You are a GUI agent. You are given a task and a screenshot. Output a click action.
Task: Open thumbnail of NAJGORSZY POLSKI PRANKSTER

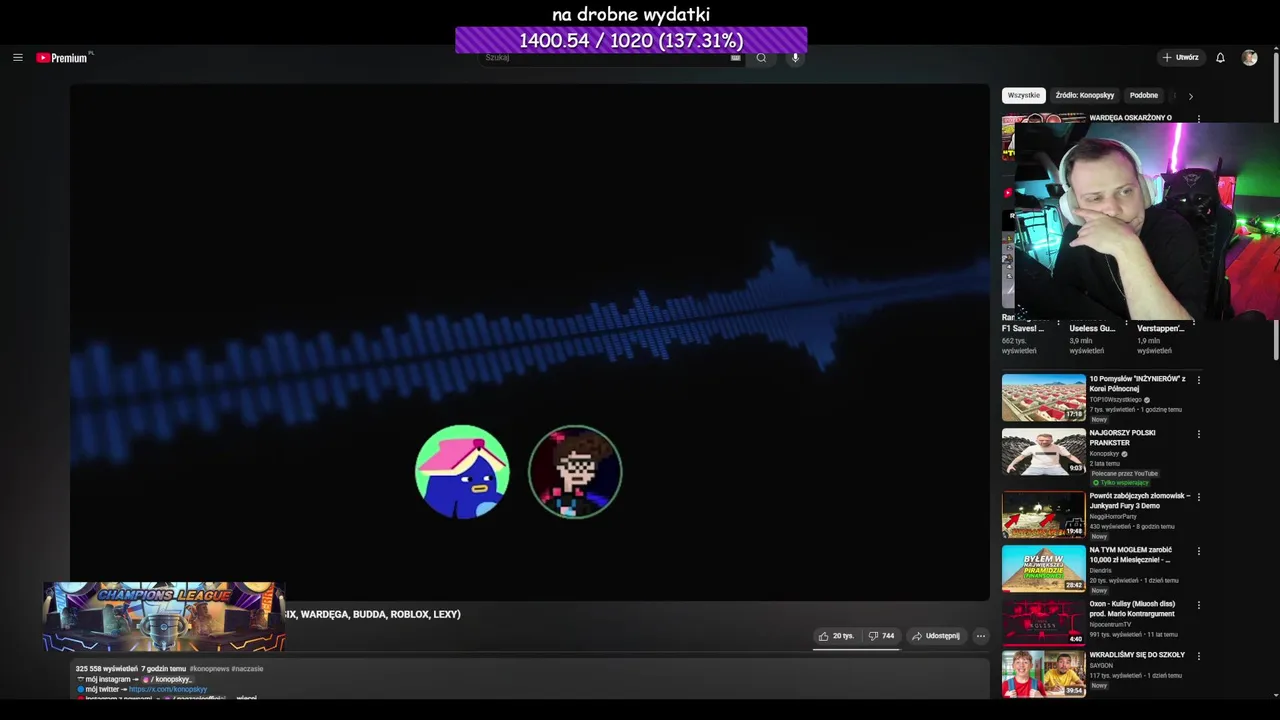1043,452
